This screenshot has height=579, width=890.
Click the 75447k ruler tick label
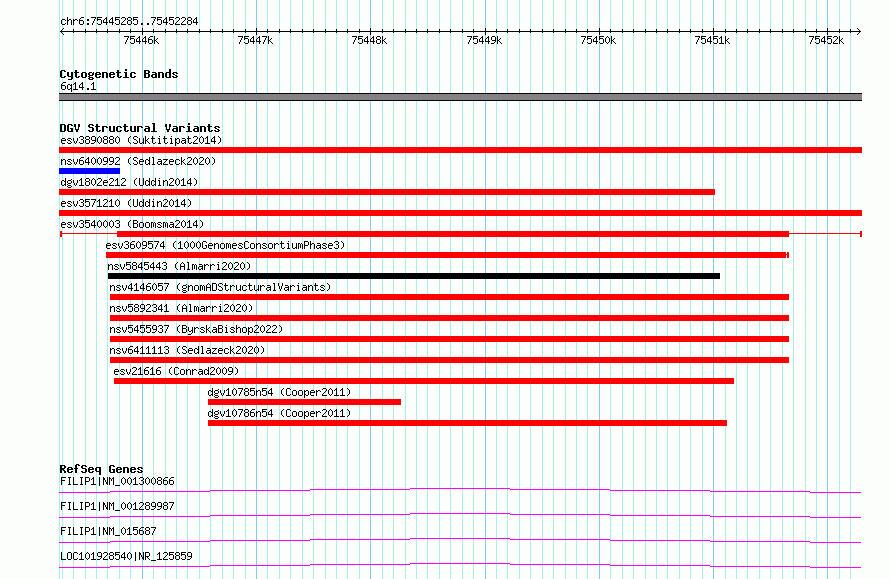pyautogui.click(x=255, y=40)
